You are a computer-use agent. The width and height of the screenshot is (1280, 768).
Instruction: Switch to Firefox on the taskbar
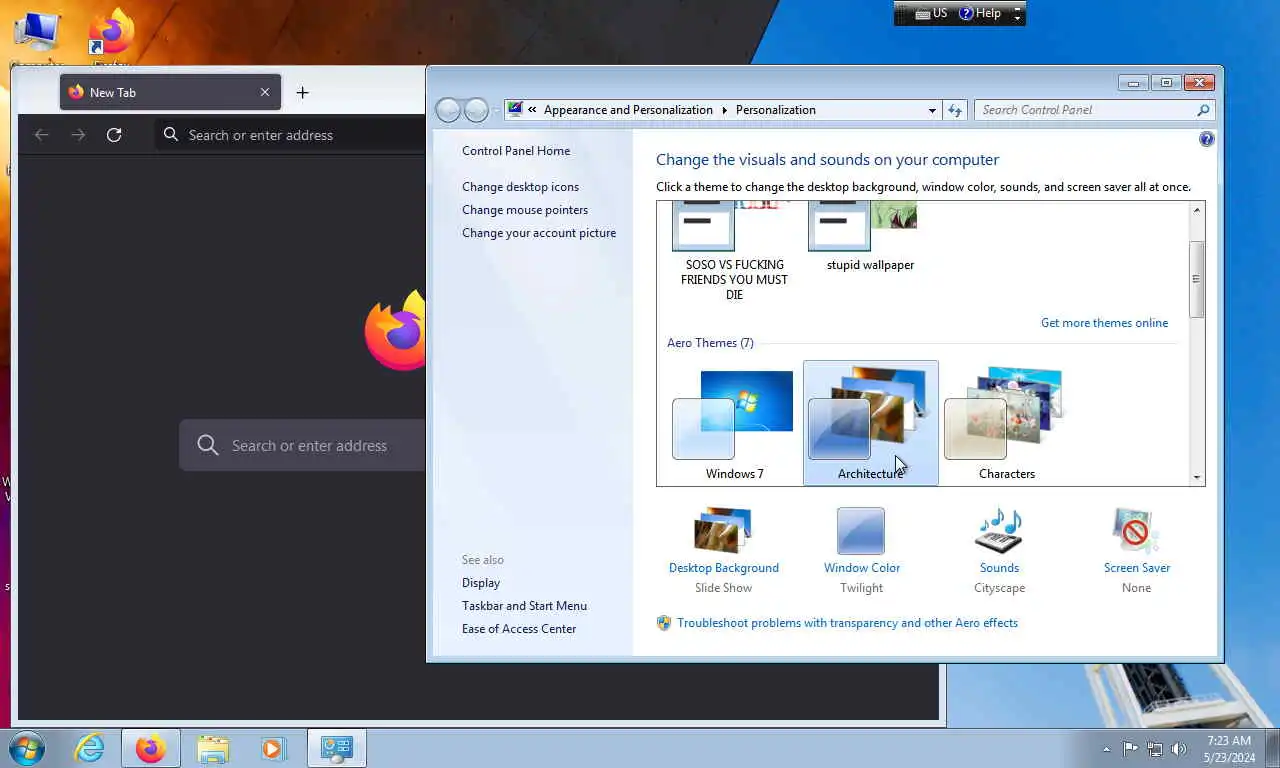pos(151,748)
